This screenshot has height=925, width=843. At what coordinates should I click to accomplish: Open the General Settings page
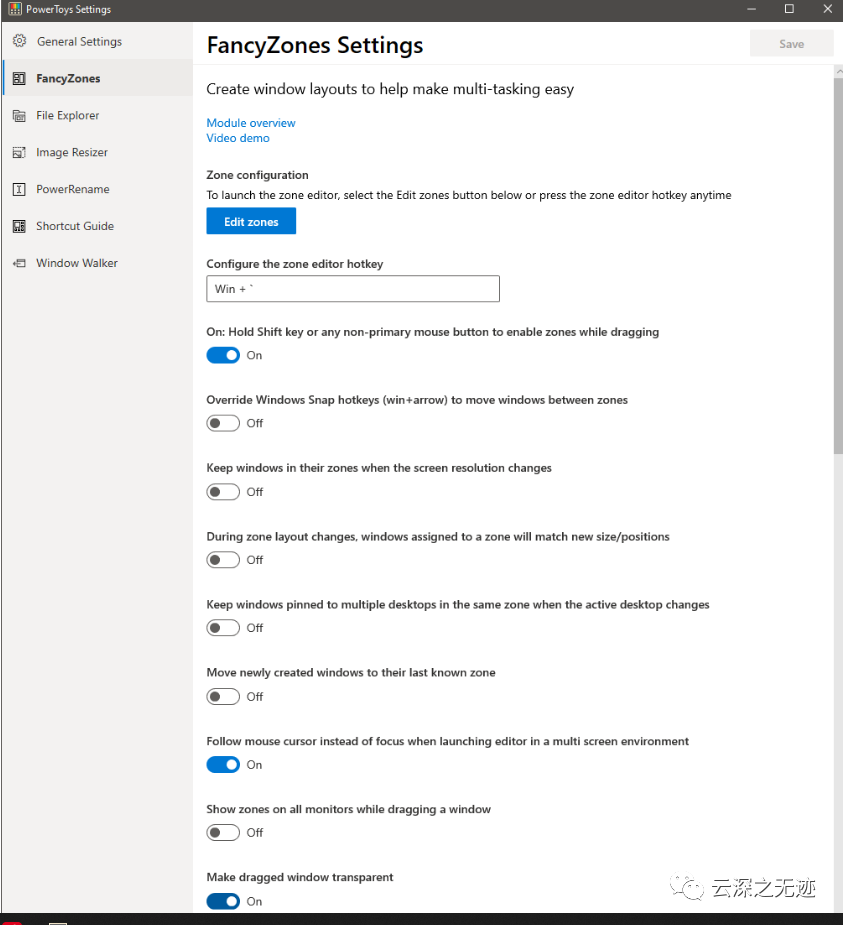tap(80, 41)
